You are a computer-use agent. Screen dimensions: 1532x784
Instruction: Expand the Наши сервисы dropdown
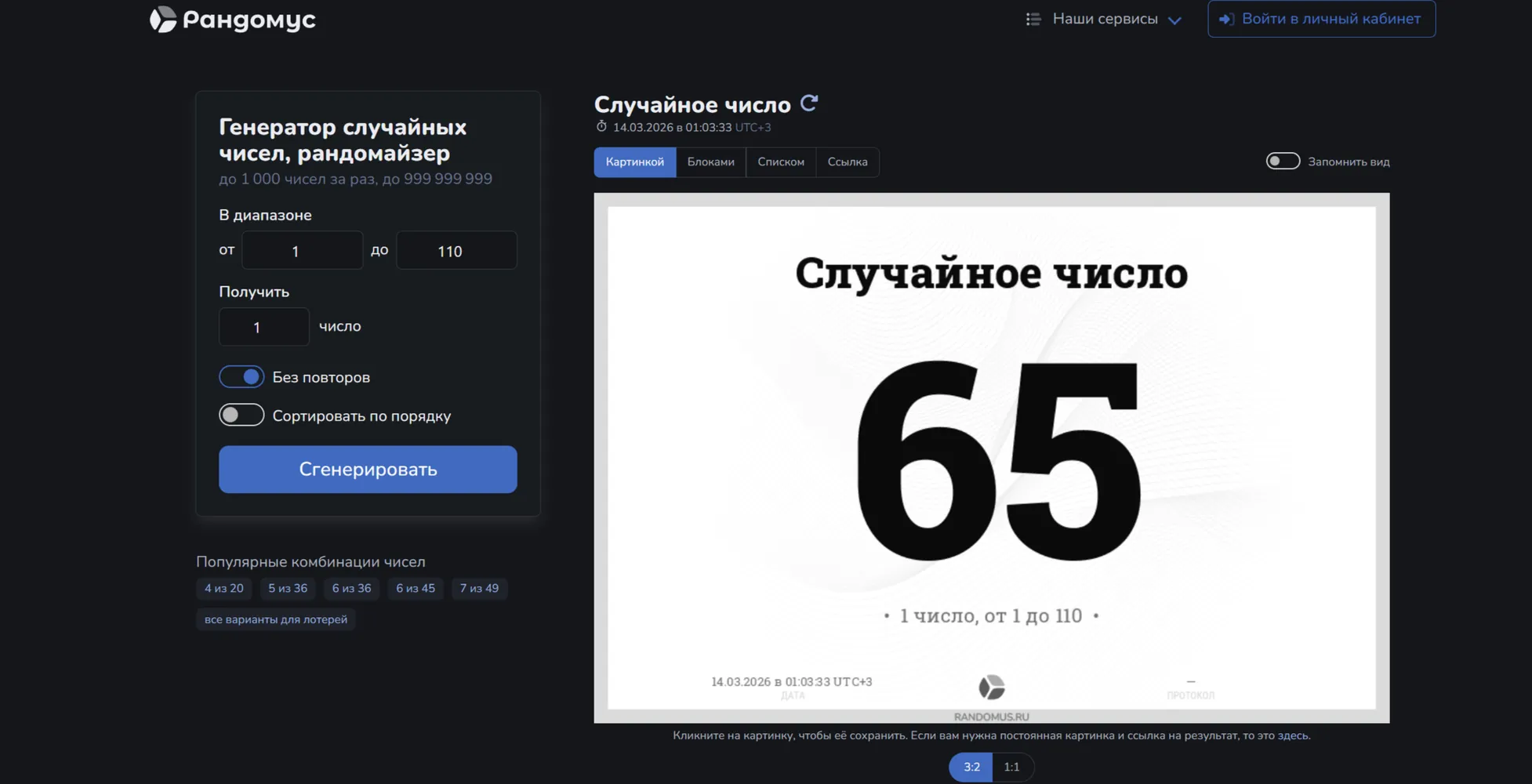tap(1104, 19)
